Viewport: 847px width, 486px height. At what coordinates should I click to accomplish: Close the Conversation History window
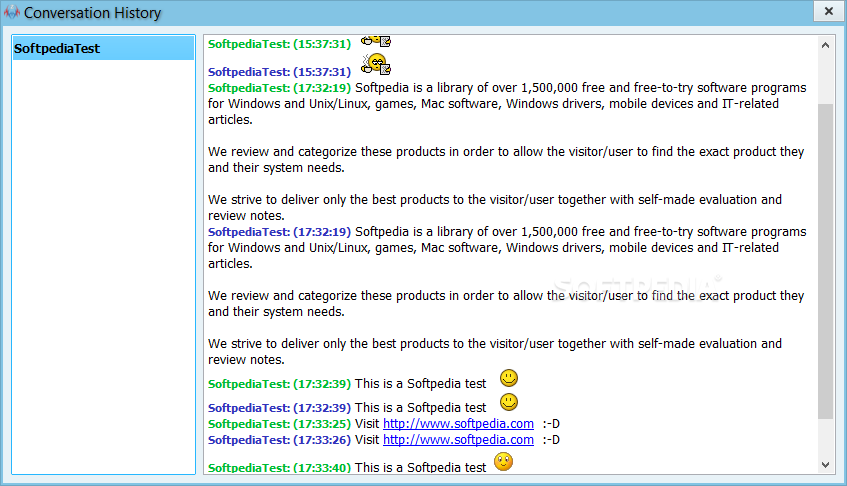pos(829,11)
